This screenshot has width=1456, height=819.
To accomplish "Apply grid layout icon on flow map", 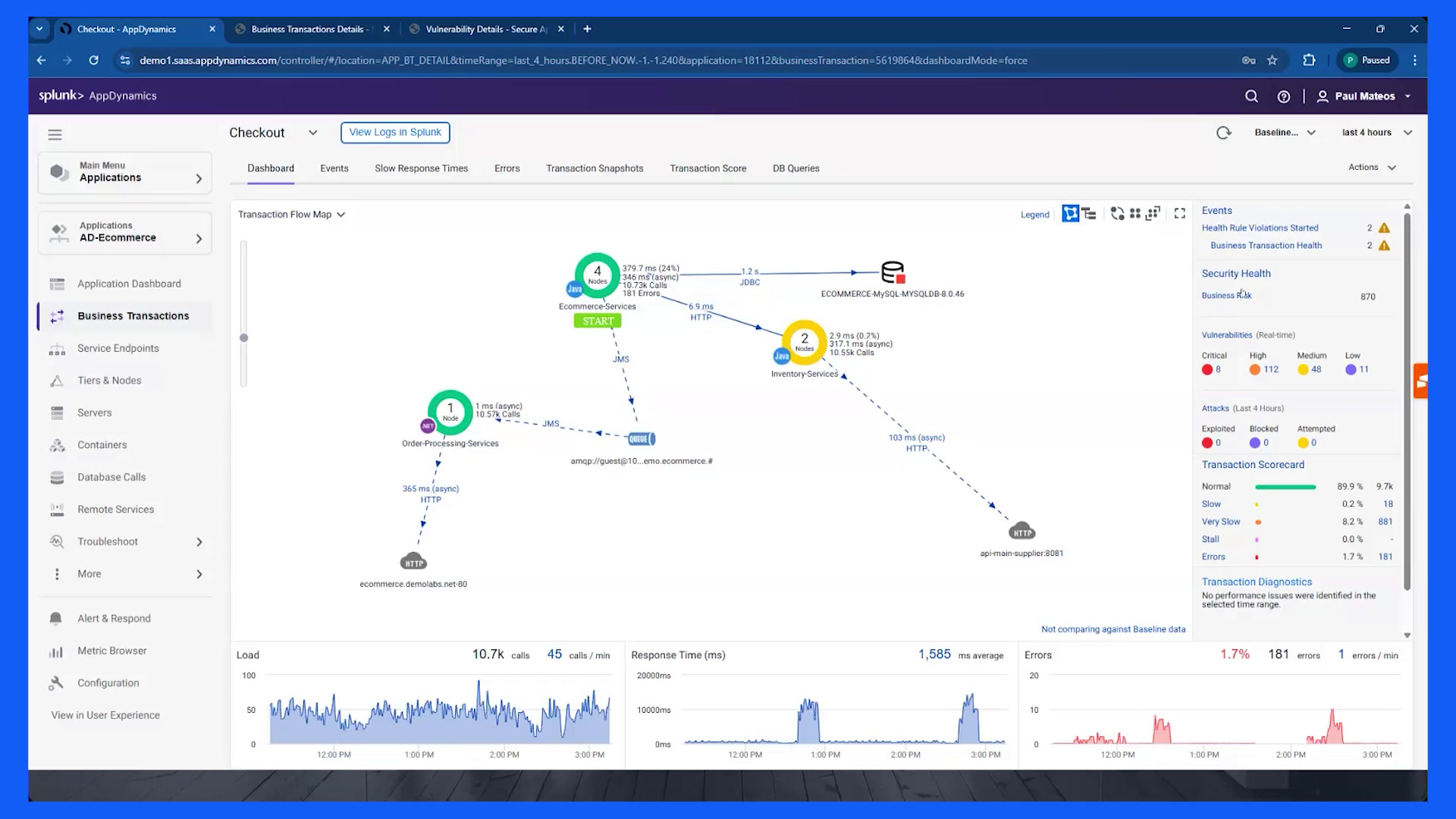I will pyautogui.click(x=1135, y=214).
